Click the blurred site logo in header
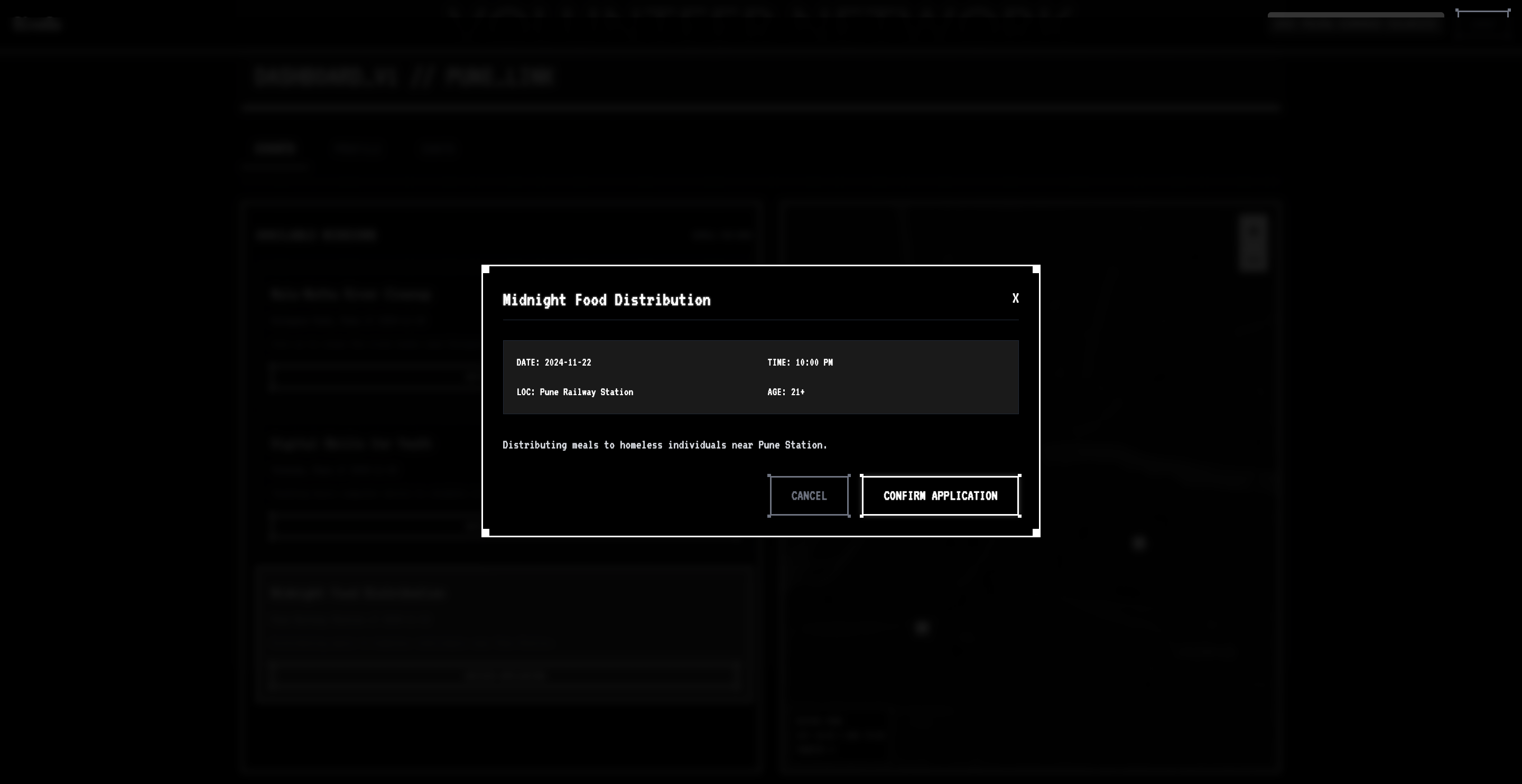 (x=36, y=24)
